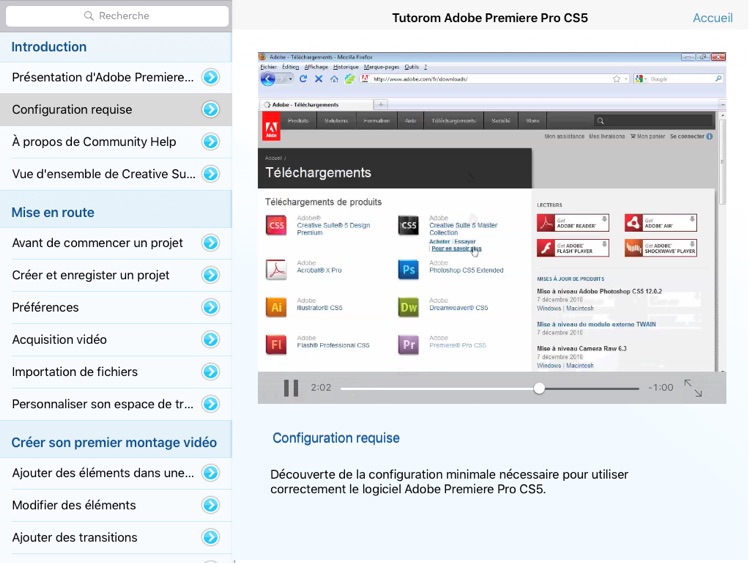Click Firefox home icon in video
The width and height of the screenshot is (750, 563).
tap(334, 79)
